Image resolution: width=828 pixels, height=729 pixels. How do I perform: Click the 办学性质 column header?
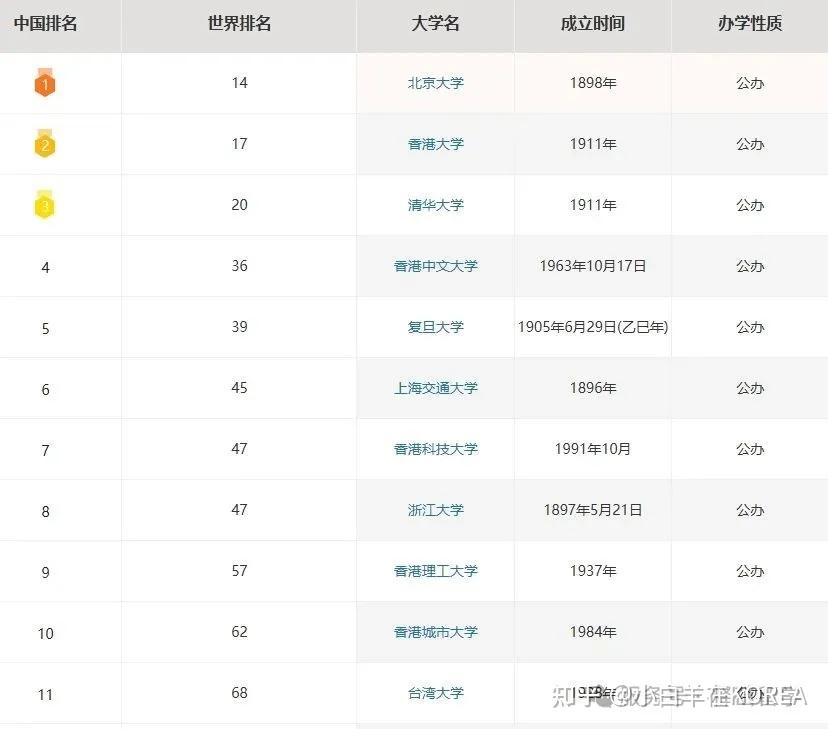point(750,23)
